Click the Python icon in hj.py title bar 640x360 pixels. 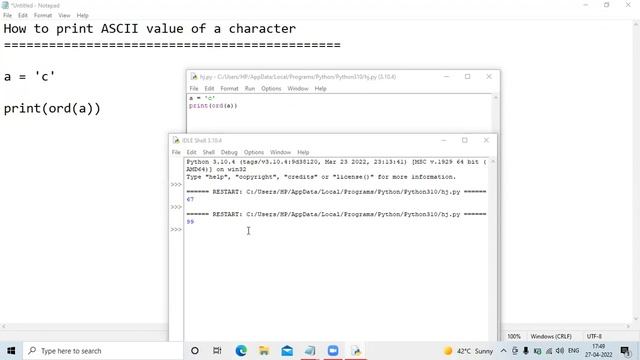click(194, 77)
